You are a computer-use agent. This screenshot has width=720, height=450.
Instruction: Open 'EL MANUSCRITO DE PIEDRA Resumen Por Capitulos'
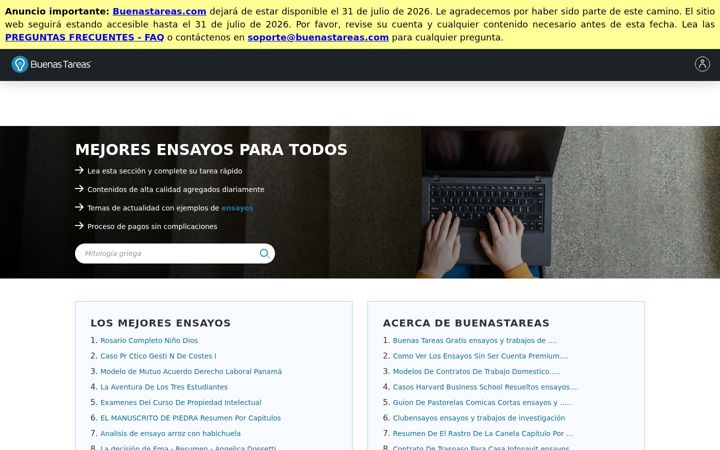tap(191, 418)
